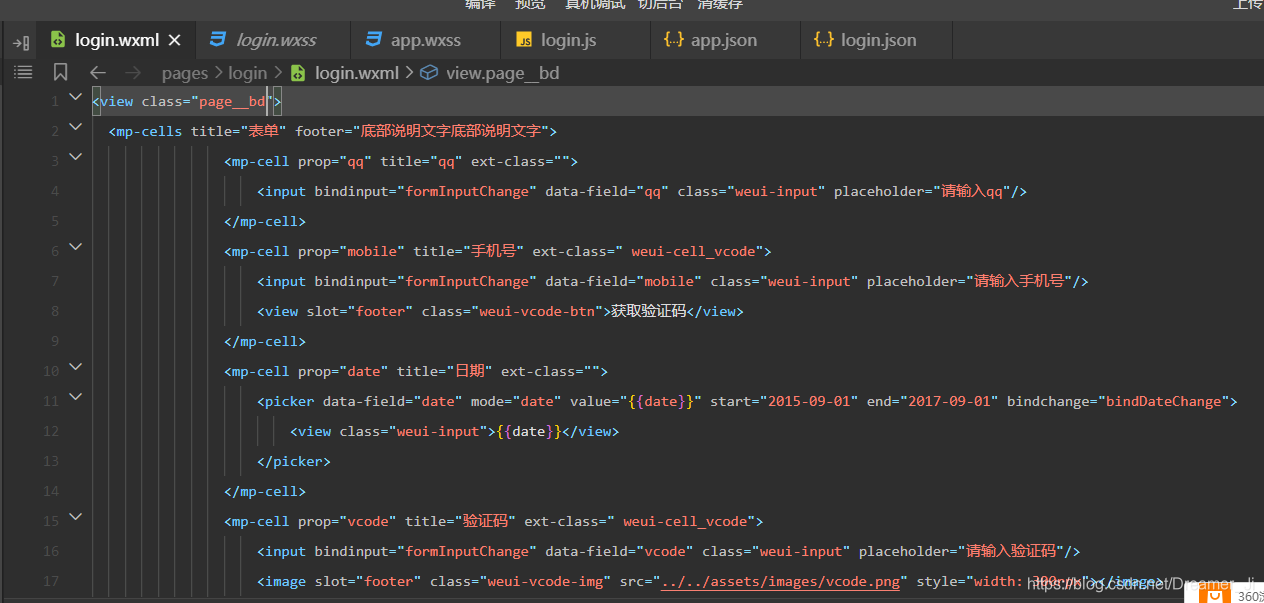Select the login.json tab

[876, 40]
